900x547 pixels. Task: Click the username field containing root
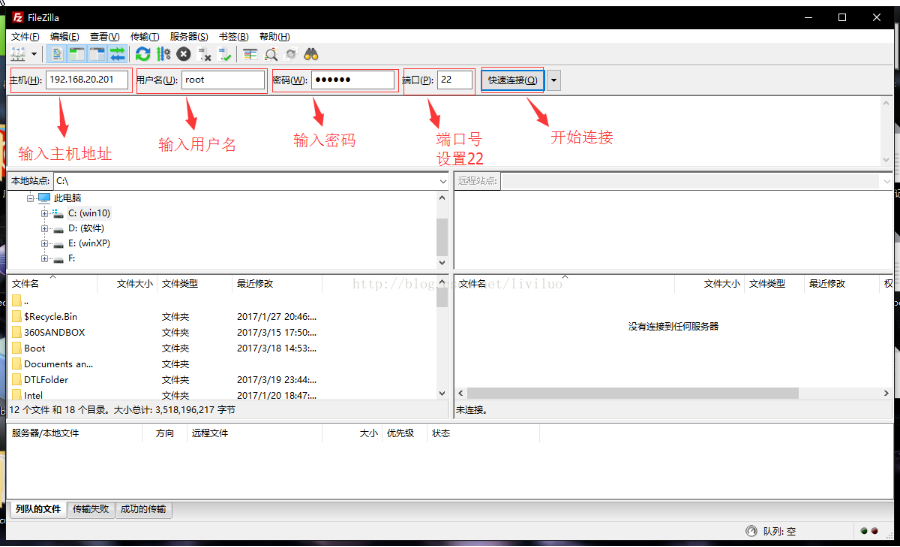point(223,80)
